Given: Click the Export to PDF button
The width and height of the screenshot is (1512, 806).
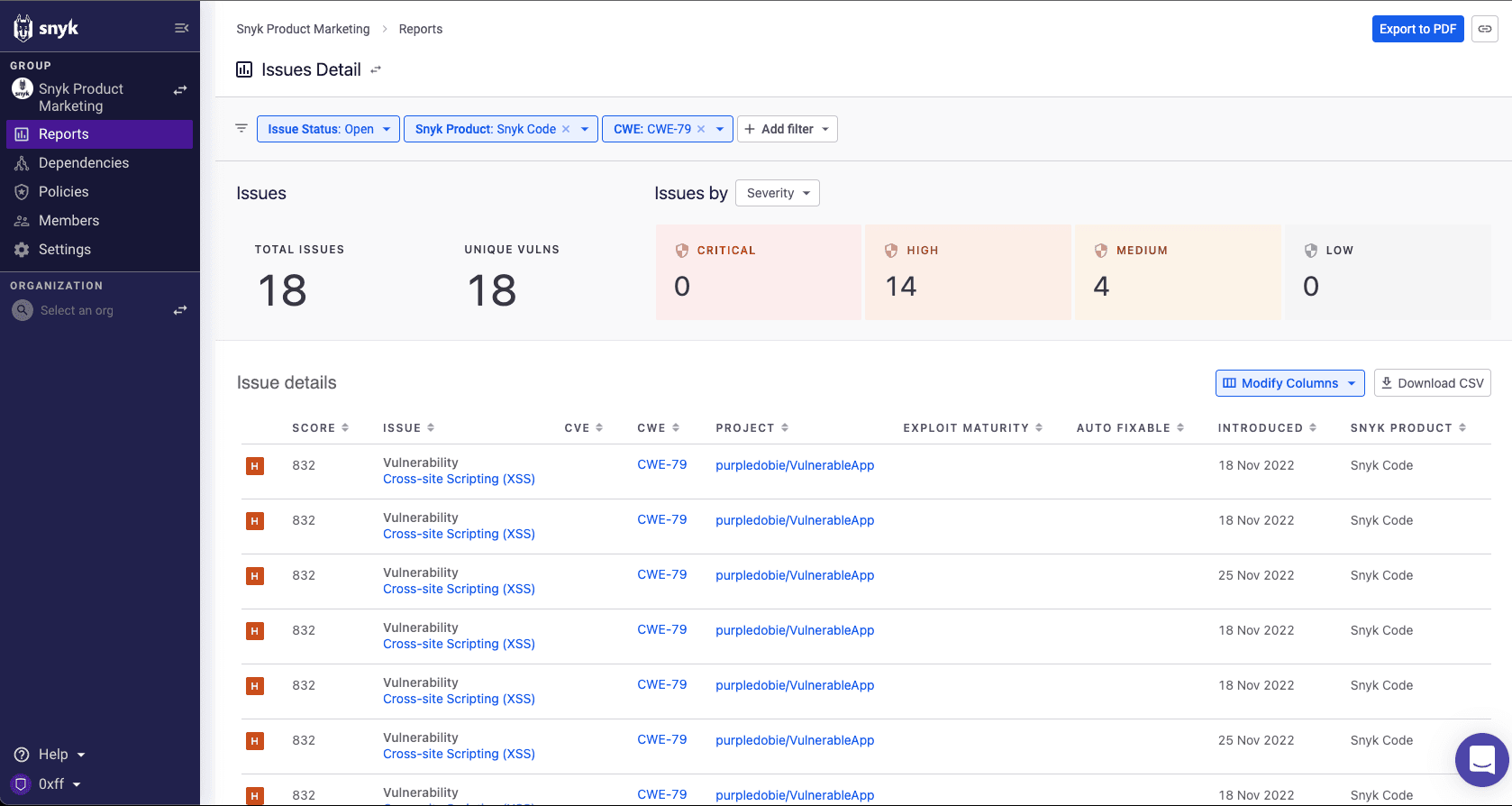Looking at the screenshot, I should [x=1417, y=29].
